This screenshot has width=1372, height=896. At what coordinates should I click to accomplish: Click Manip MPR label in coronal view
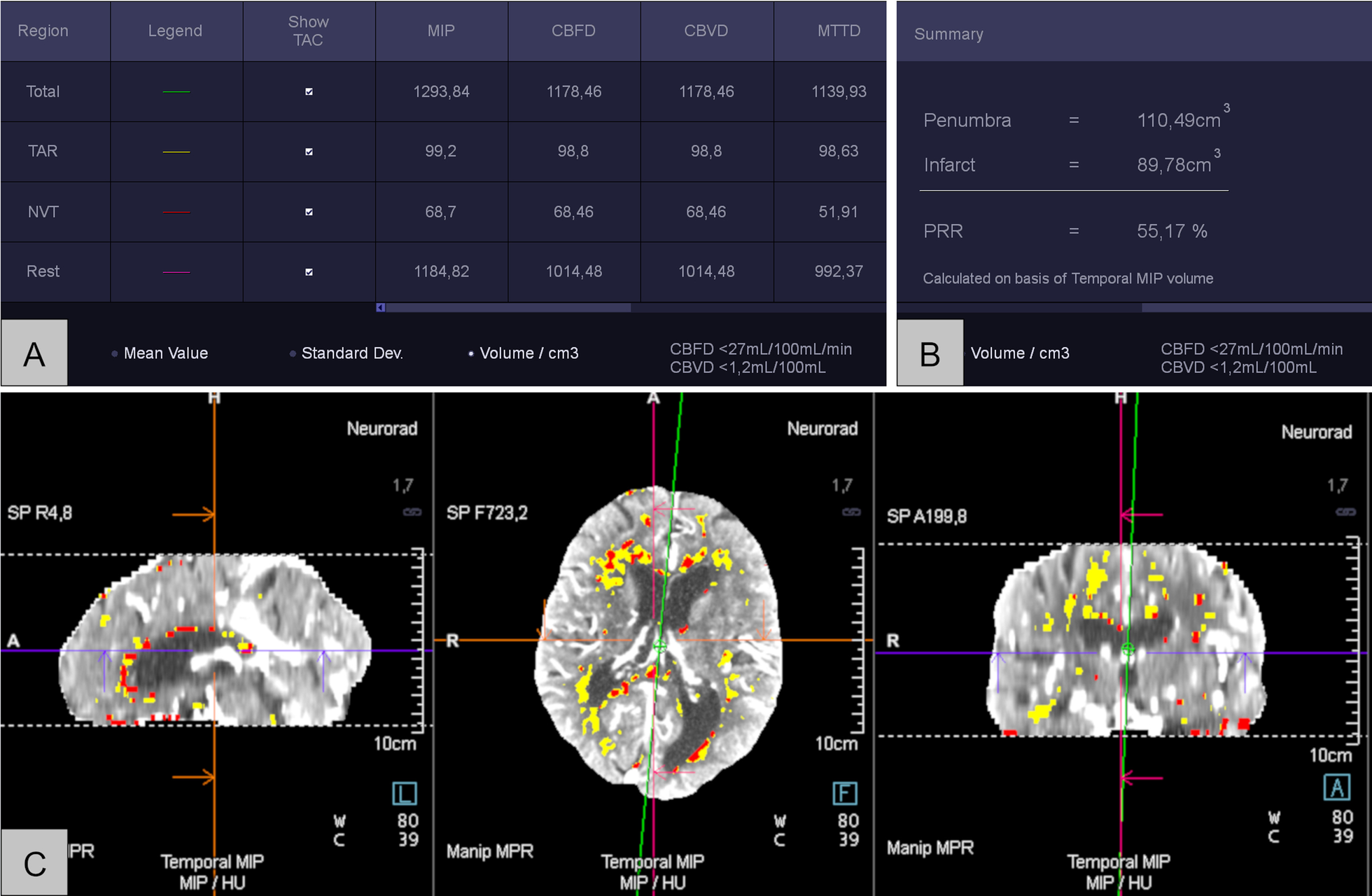pos(930,848)
